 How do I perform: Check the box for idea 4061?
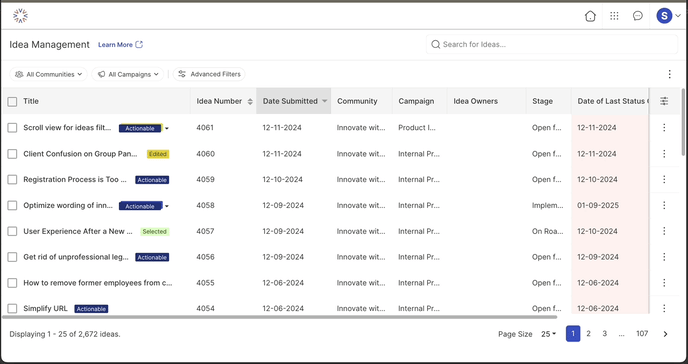pyautogui.click(x=12, y=128)
